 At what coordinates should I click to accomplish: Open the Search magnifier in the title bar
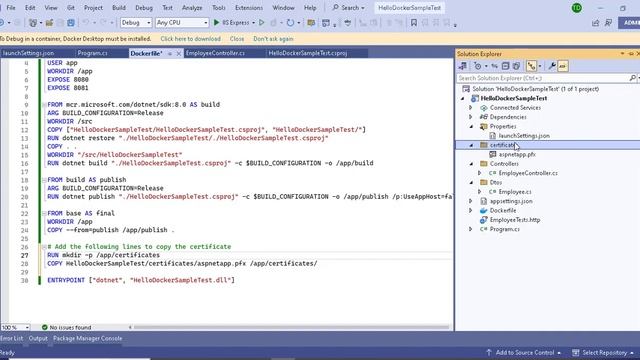336,7
